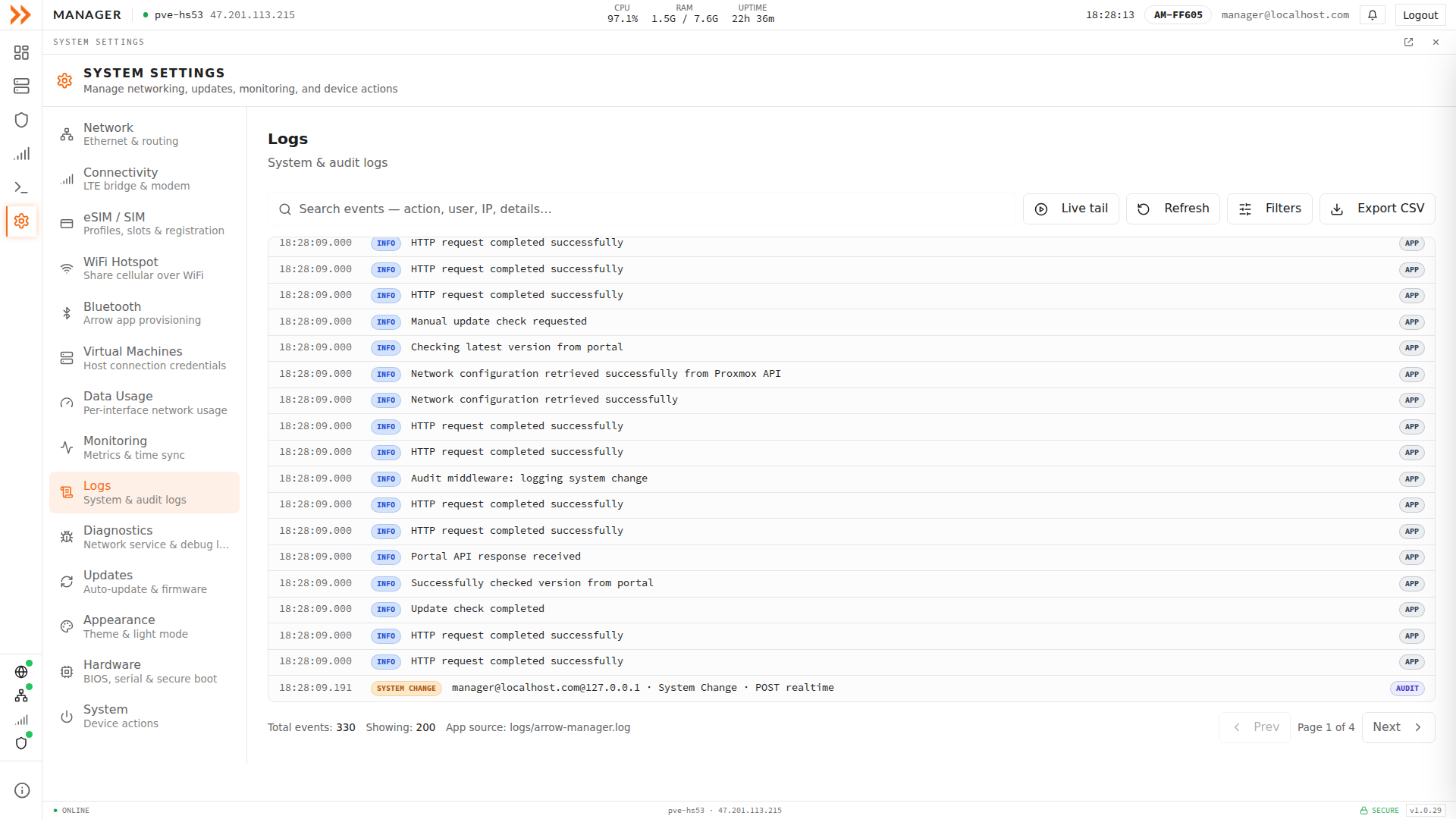Screen dimensions: 1456x819
Task: Click the Network section icon
Action: tap(67, 134)
